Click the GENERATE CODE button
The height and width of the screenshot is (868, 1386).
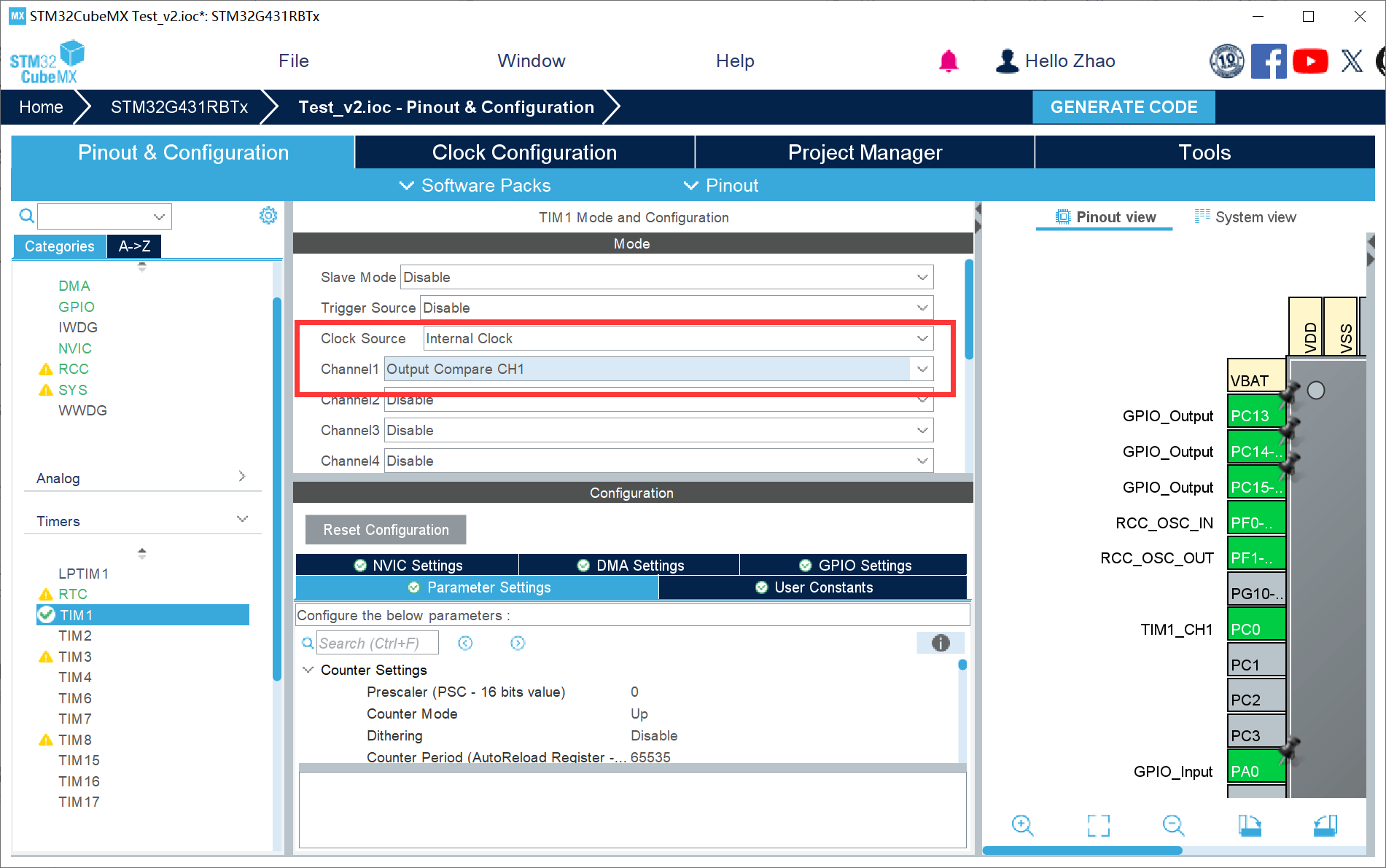coord(1124,107)
